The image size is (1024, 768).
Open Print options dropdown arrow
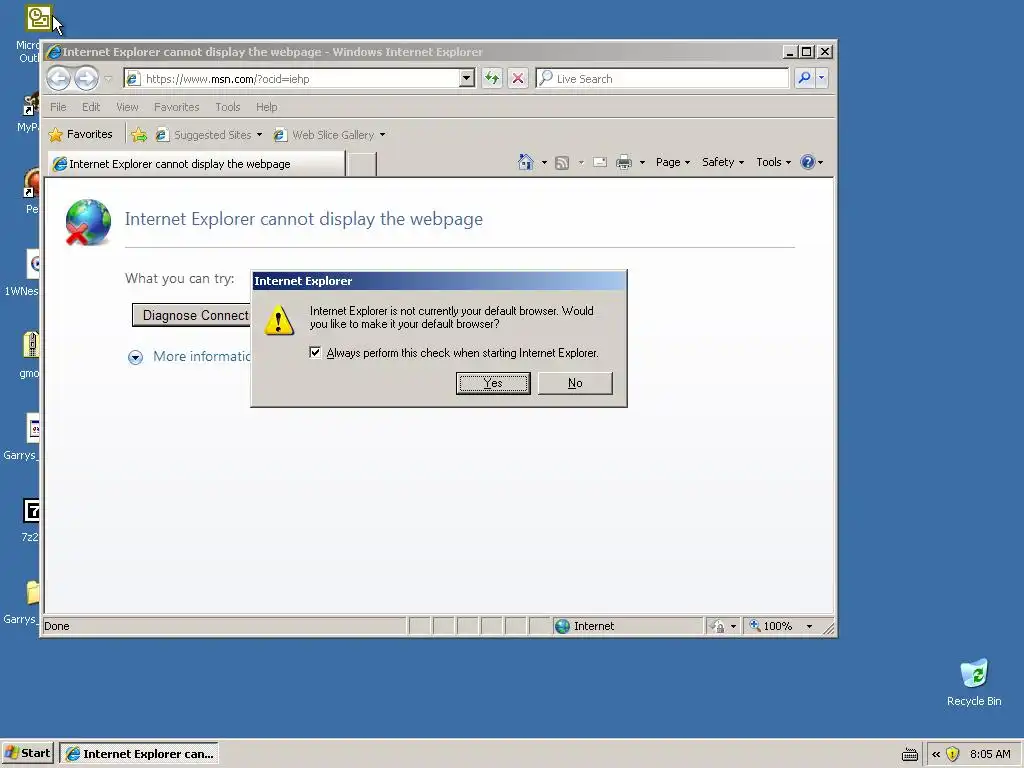(x=642, y=163)
